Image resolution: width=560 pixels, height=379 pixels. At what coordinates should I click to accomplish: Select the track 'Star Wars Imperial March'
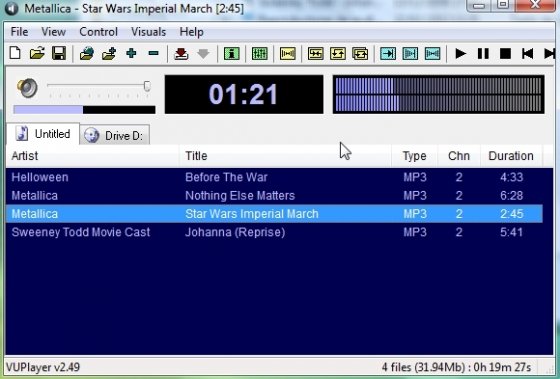point(252,214)
